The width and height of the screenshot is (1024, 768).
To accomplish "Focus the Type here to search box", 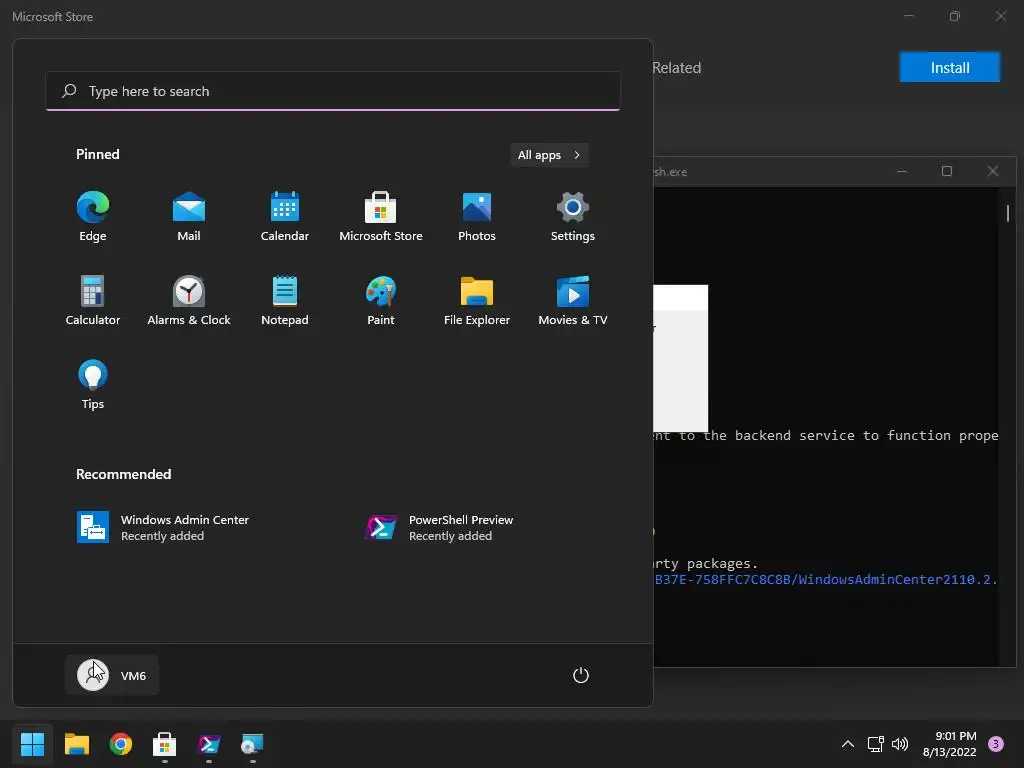I will click(333, 91).
